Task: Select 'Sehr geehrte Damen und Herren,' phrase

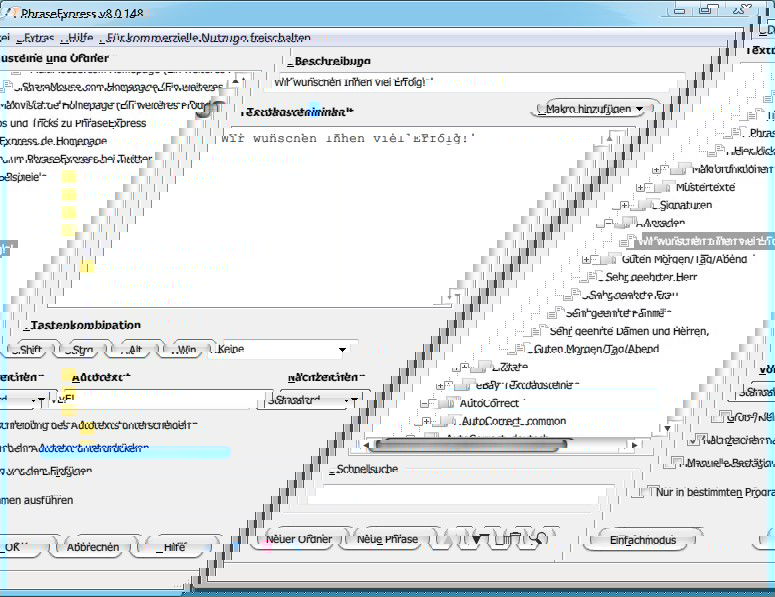Action: coord(629,331)
